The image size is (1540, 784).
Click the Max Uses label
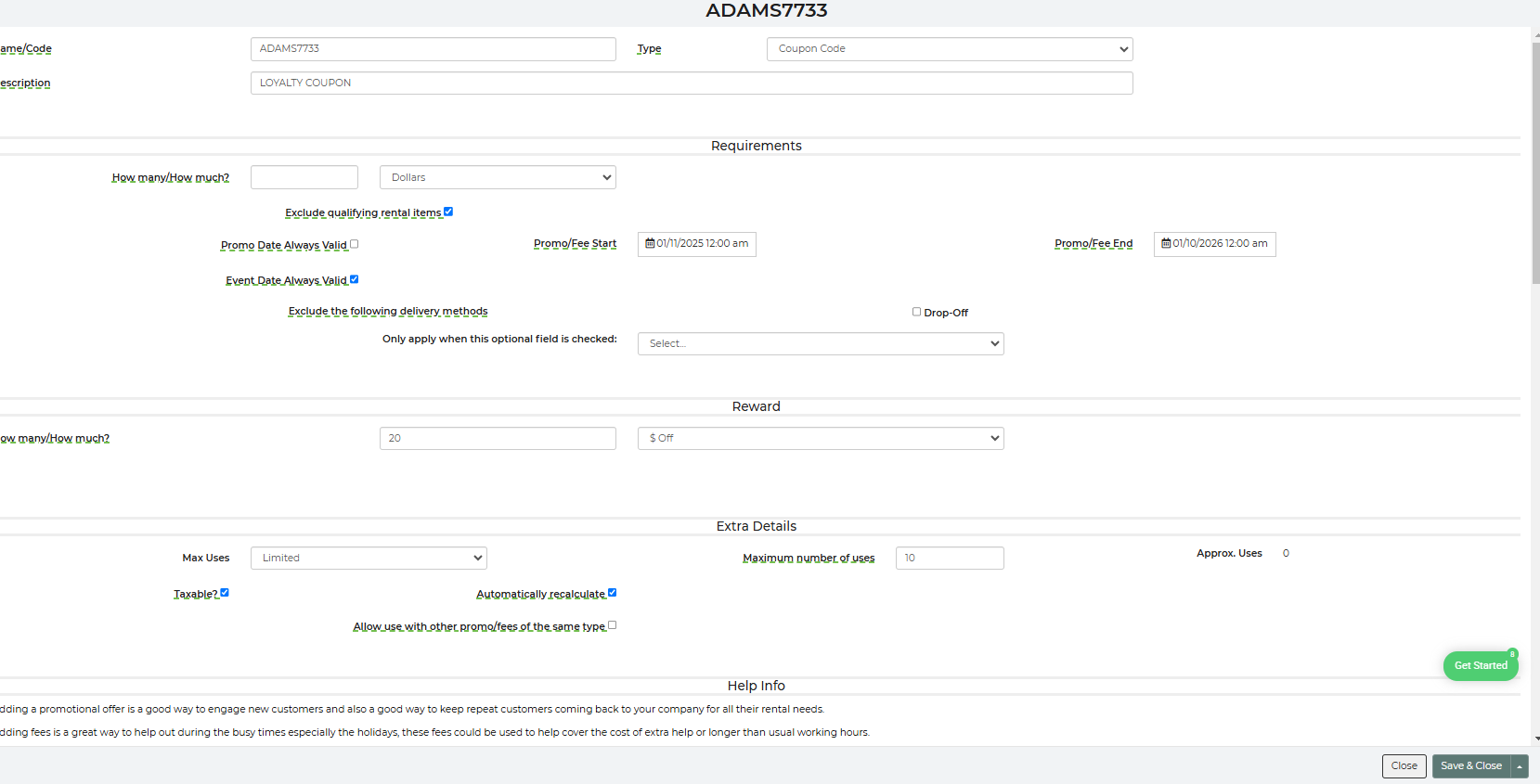(206, 558)
